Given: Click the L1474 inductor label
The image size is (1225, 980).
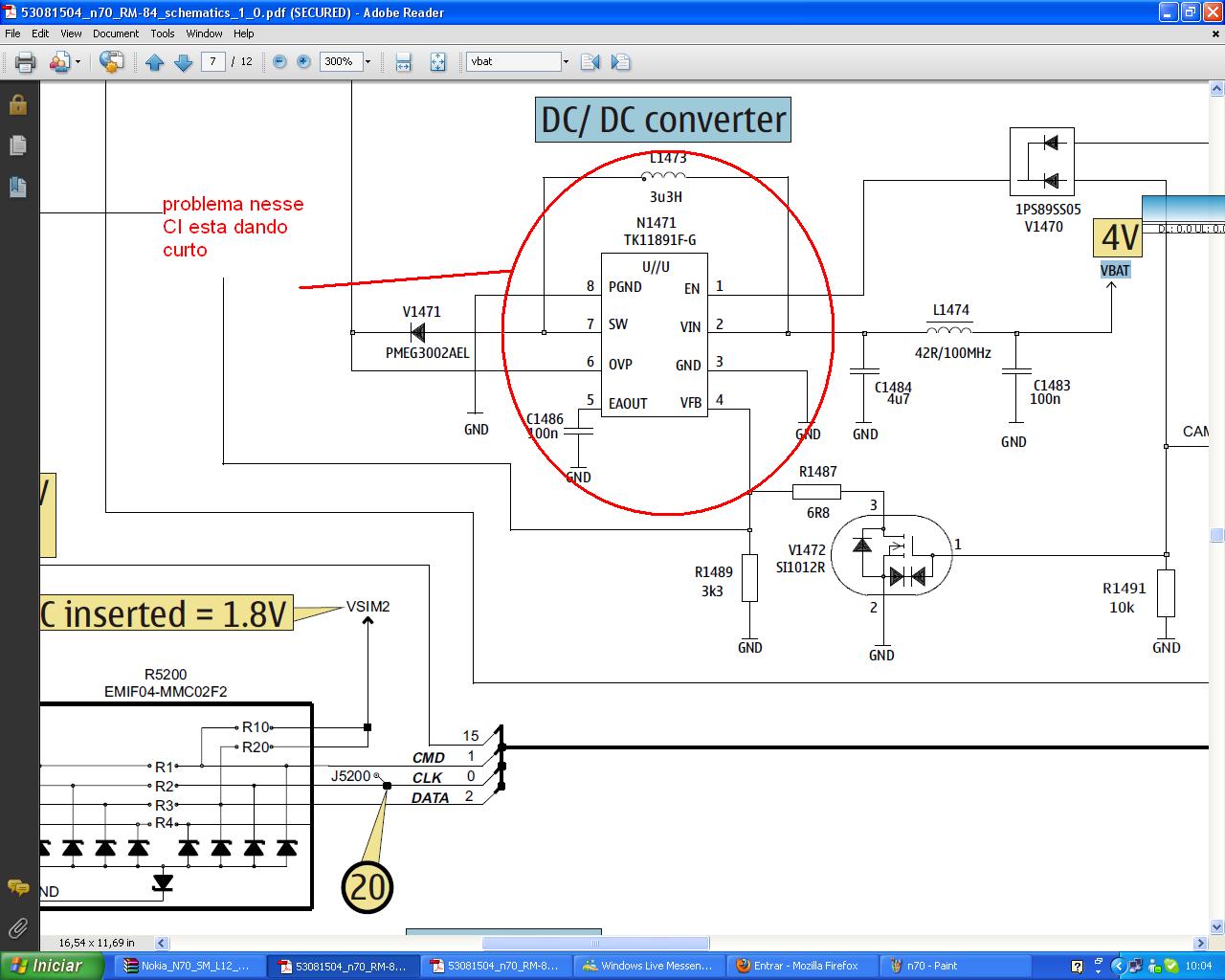Looking at the screenshot, I should tap(950, 310).
